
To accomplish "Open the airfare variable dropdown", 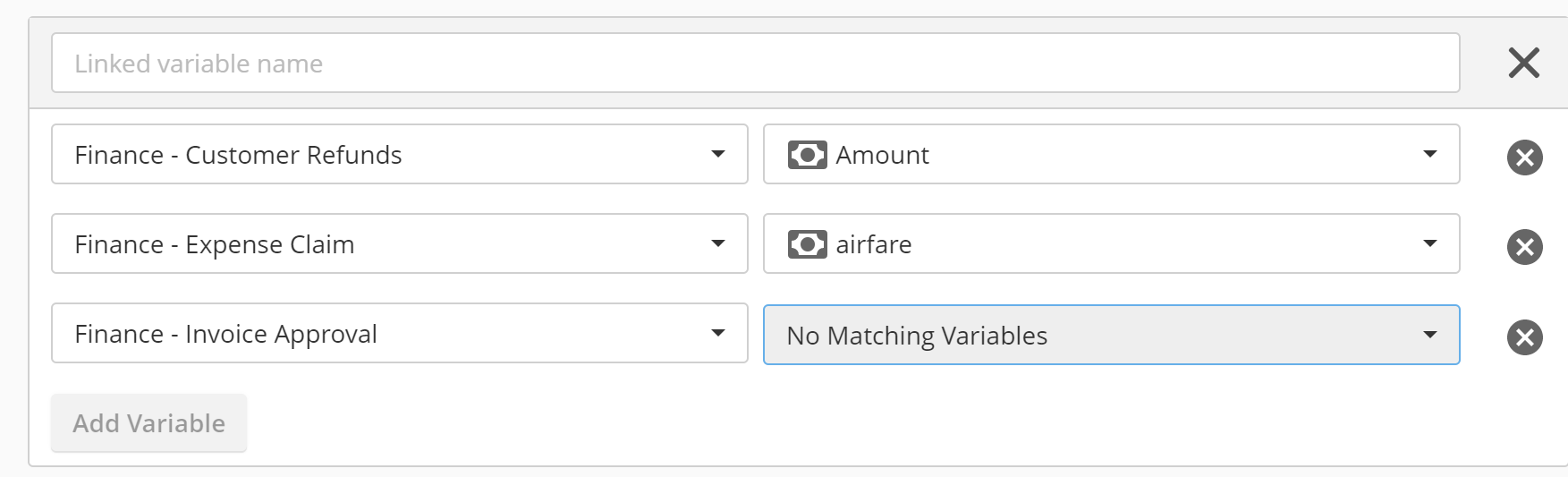I will 1112,243.
